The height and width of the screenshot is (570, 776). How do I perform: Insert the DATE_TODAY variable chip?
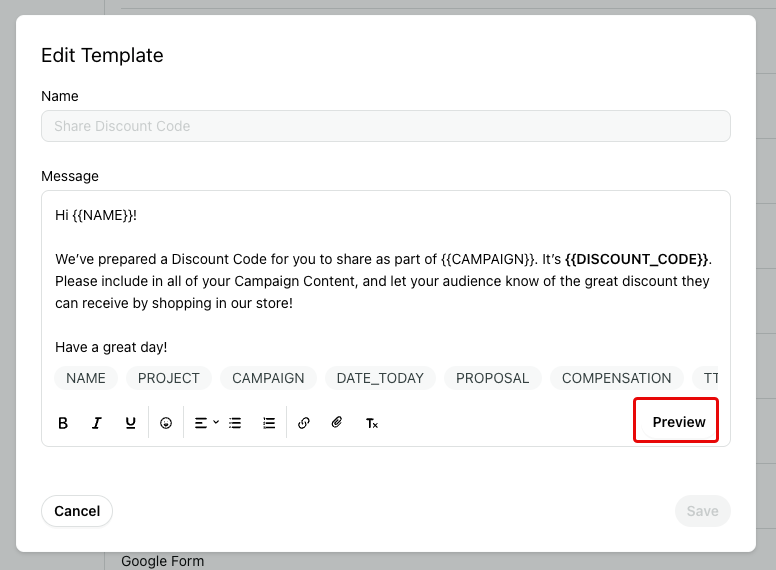380,378
